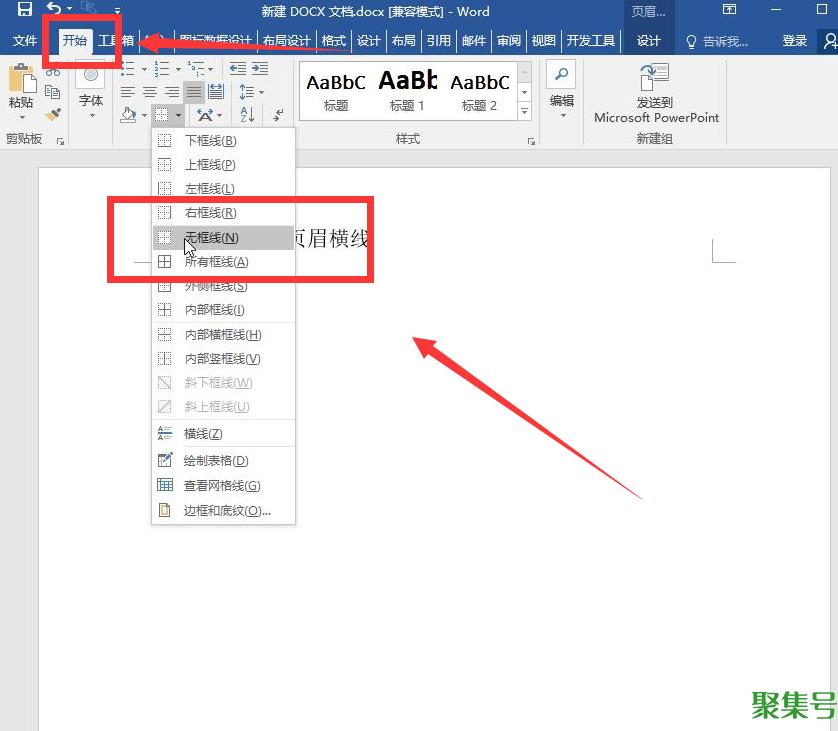Switch to the References (引用) tab
Image resolution: width=838 pixels, height=731 pixels.
(x=438, y=41)
